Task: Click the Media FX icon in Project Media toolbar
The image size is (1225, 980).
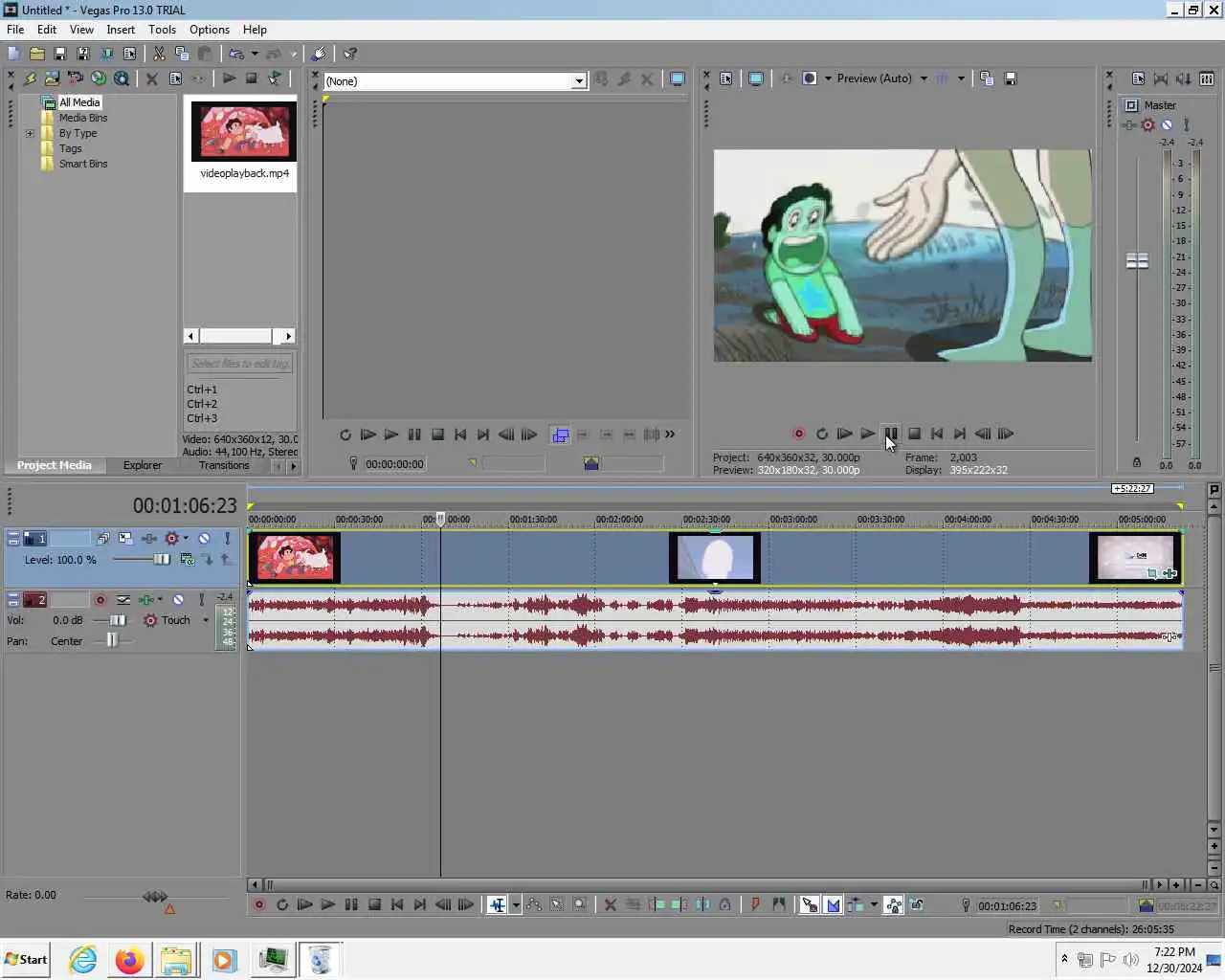Action: click(198, 78)
